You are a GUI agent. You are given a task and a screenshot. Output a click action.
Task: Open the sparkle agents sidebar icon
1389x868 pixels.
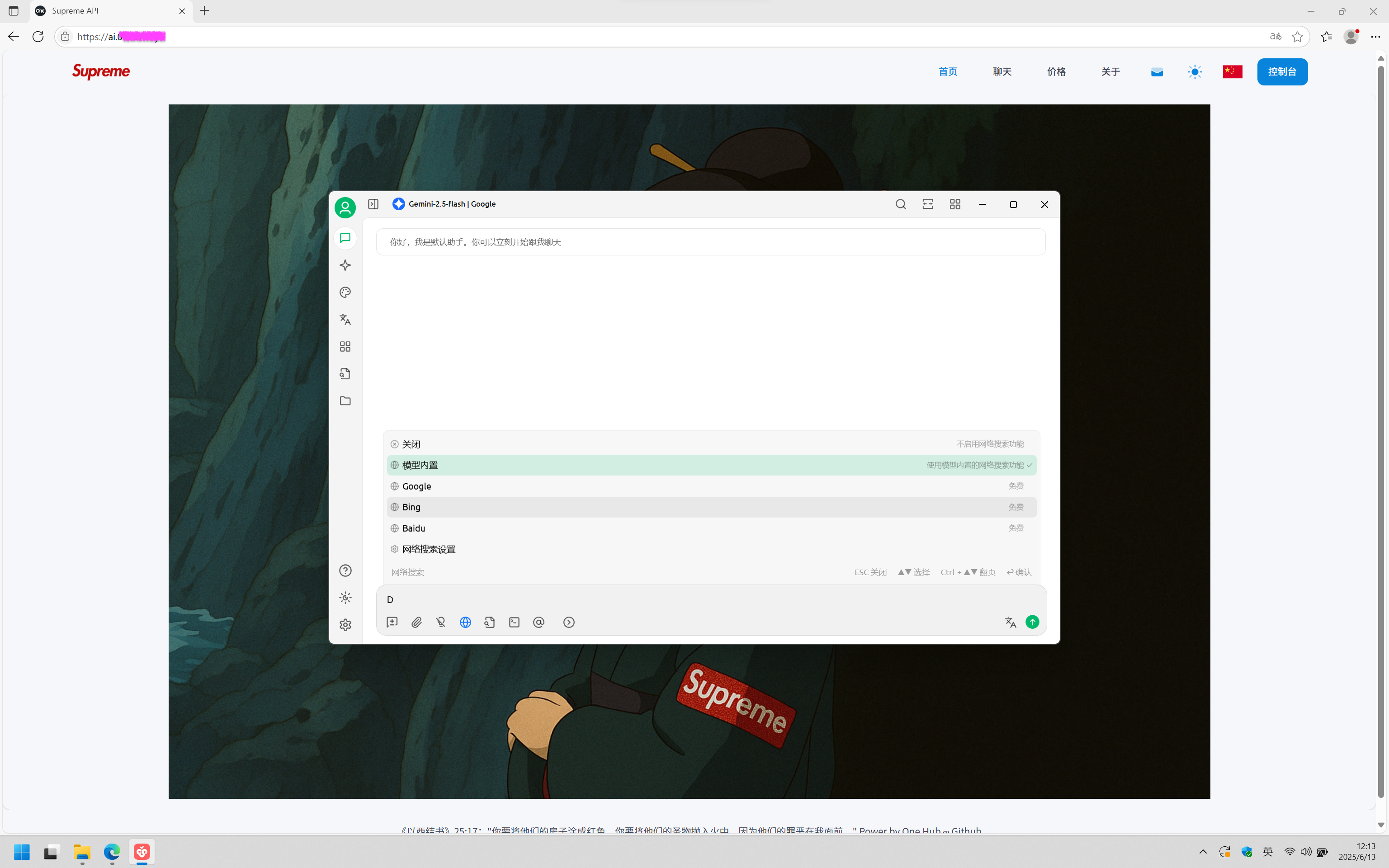[x=345, y=265]
